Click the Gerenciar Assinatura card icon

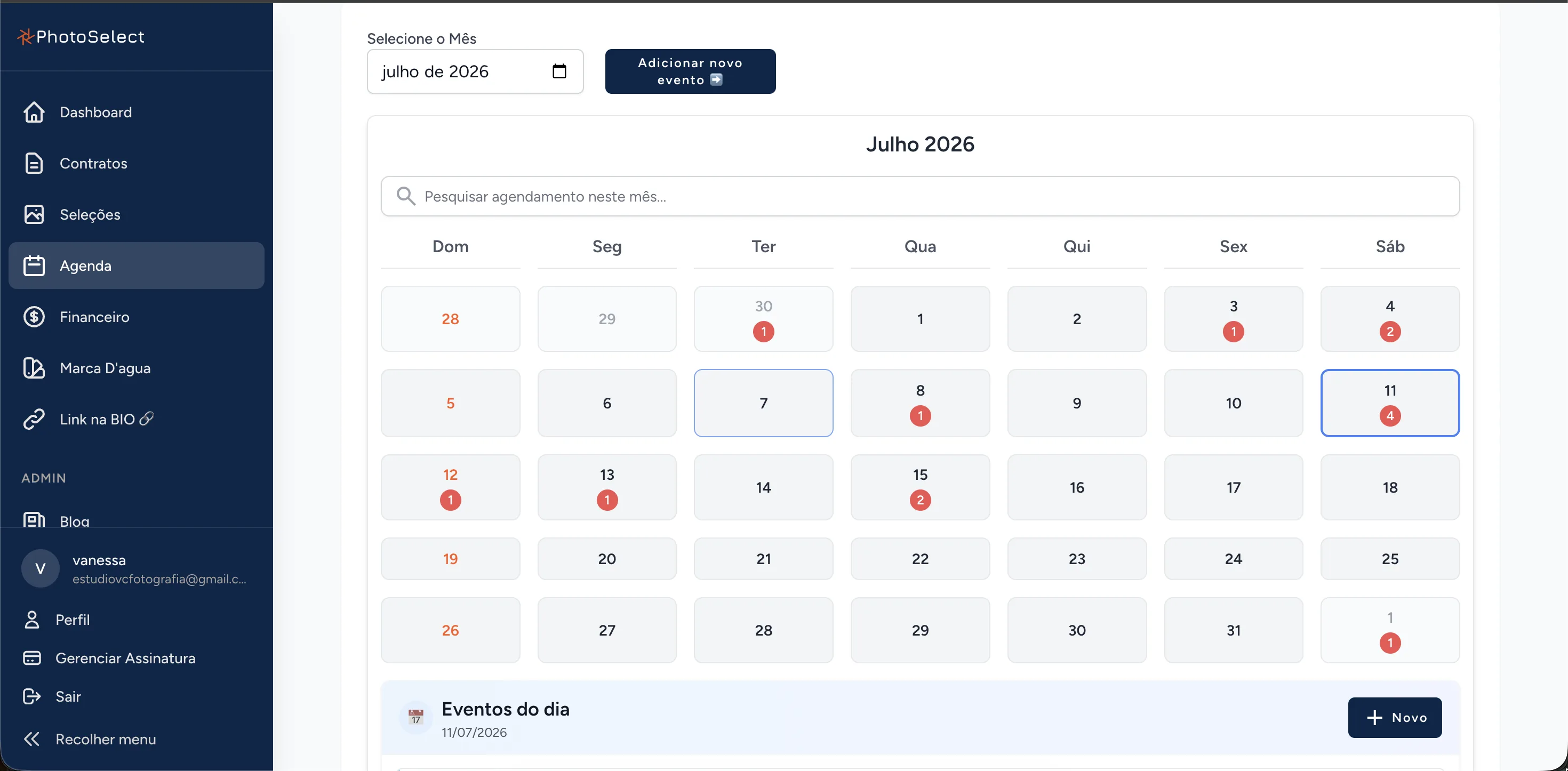click(31, 658)
